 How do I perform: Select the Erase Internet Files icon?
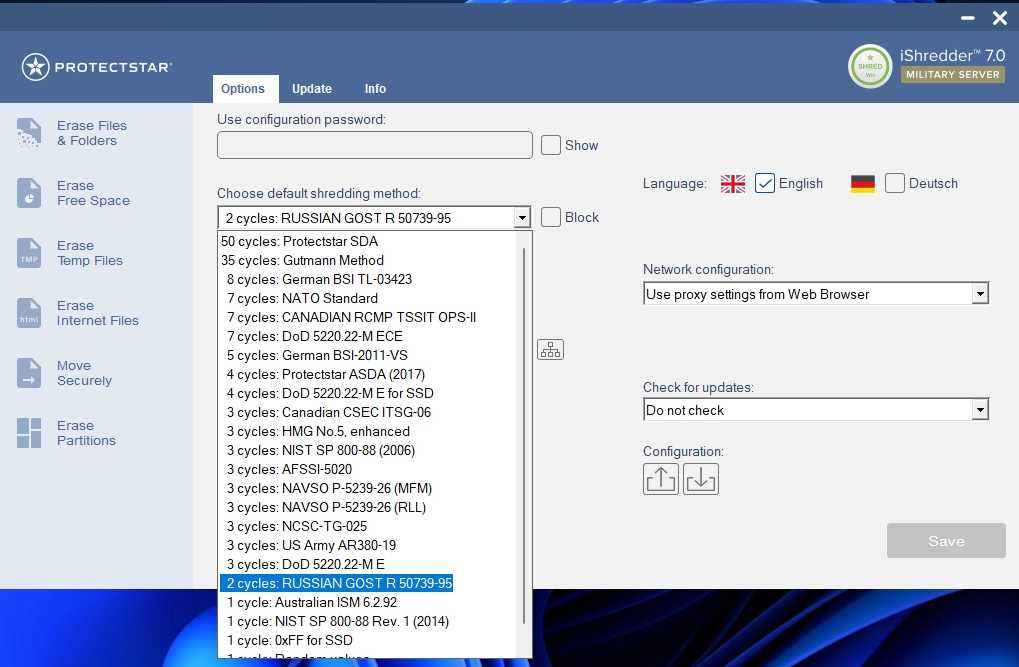pyautogui.click(x=29, y=313)
